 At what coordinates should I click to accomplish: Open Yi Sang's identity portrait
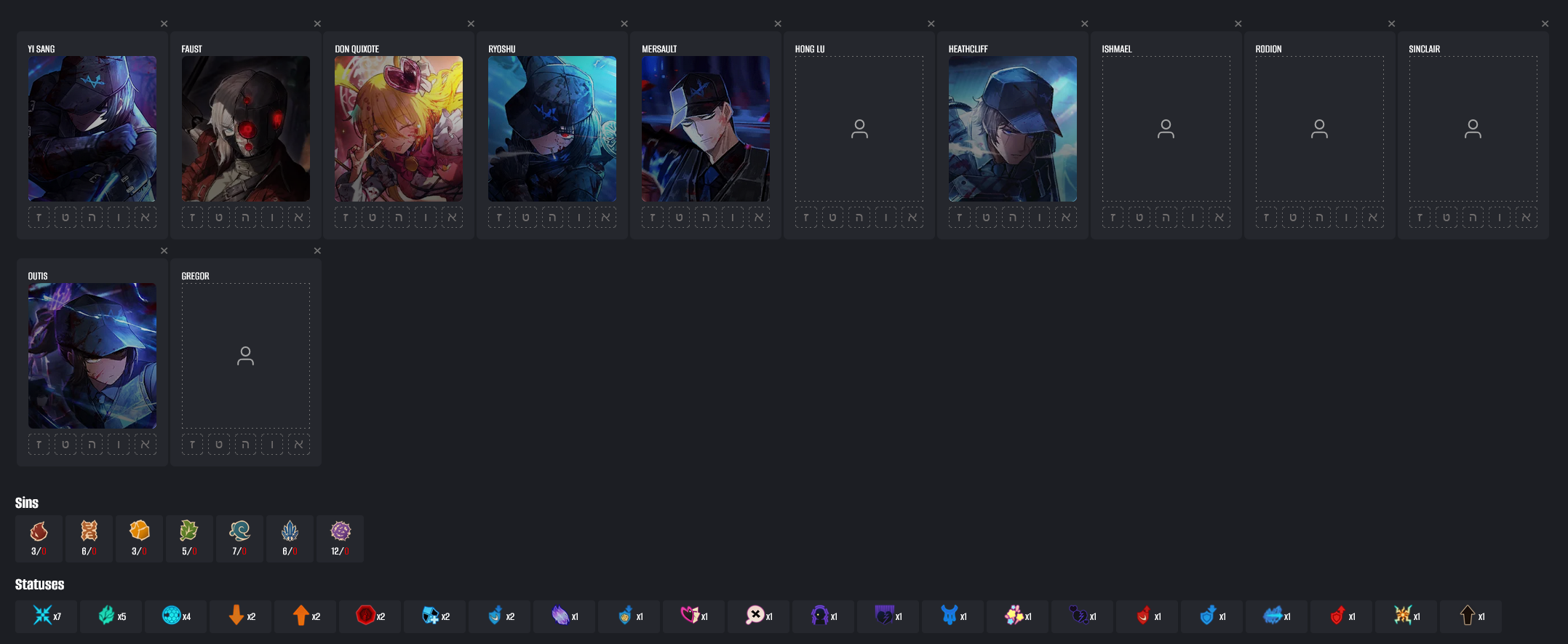(92, 129)
